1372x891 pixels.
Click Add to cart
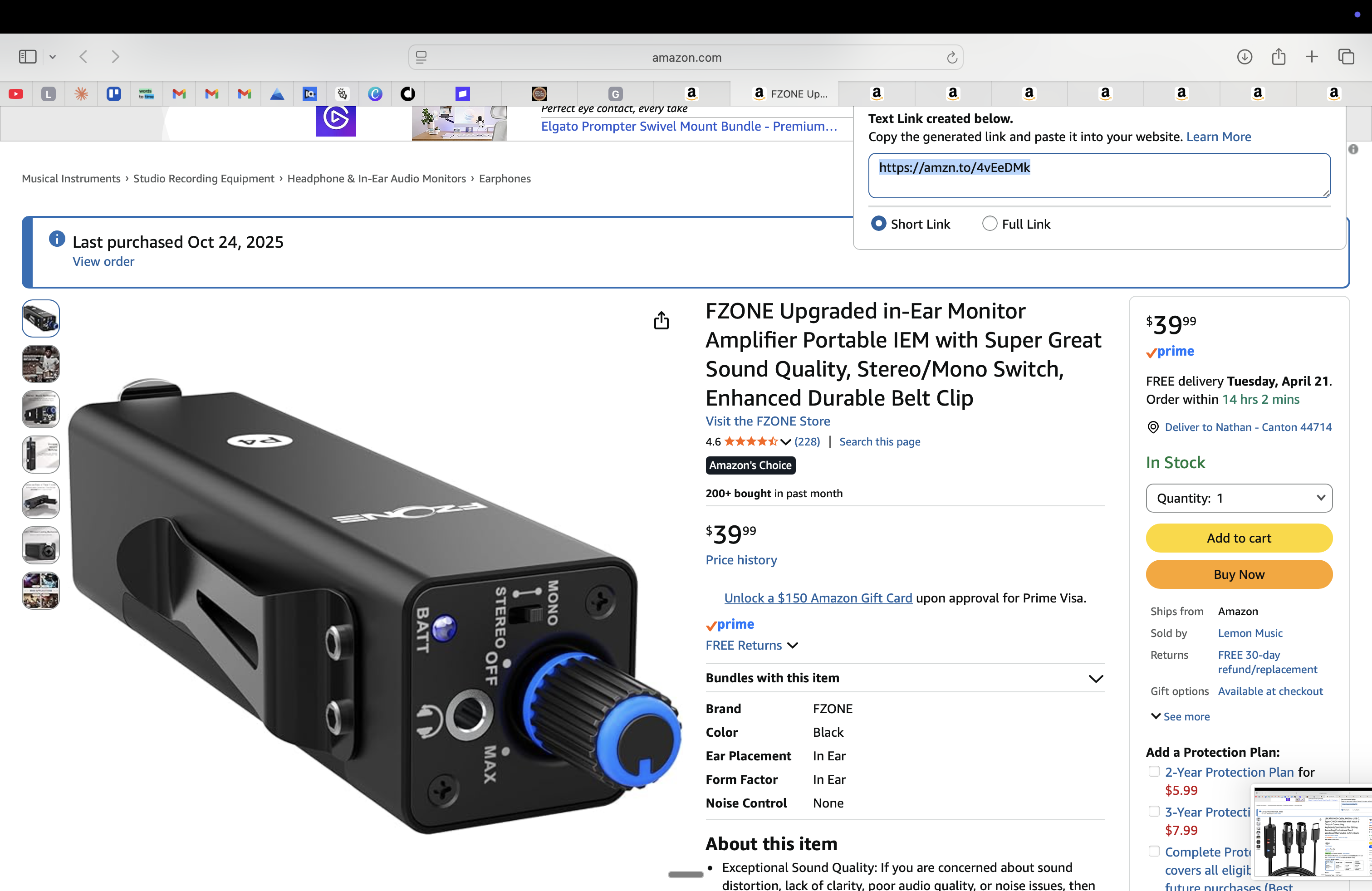[x=1239, y=538]
